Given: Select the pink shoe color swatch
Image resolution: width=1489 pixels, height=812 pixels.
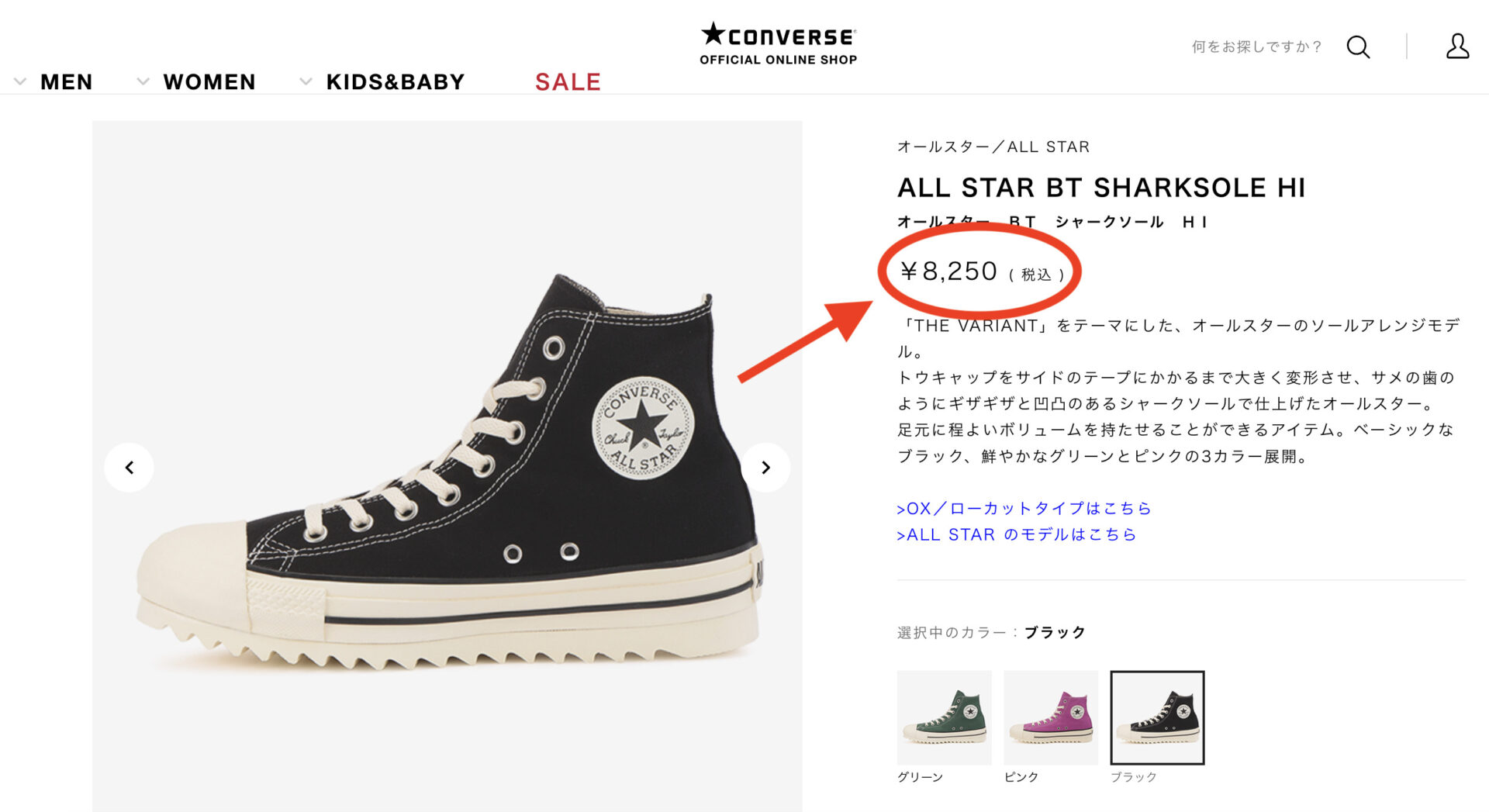Looking at the screenshot, I should (x=1051, y=717).
